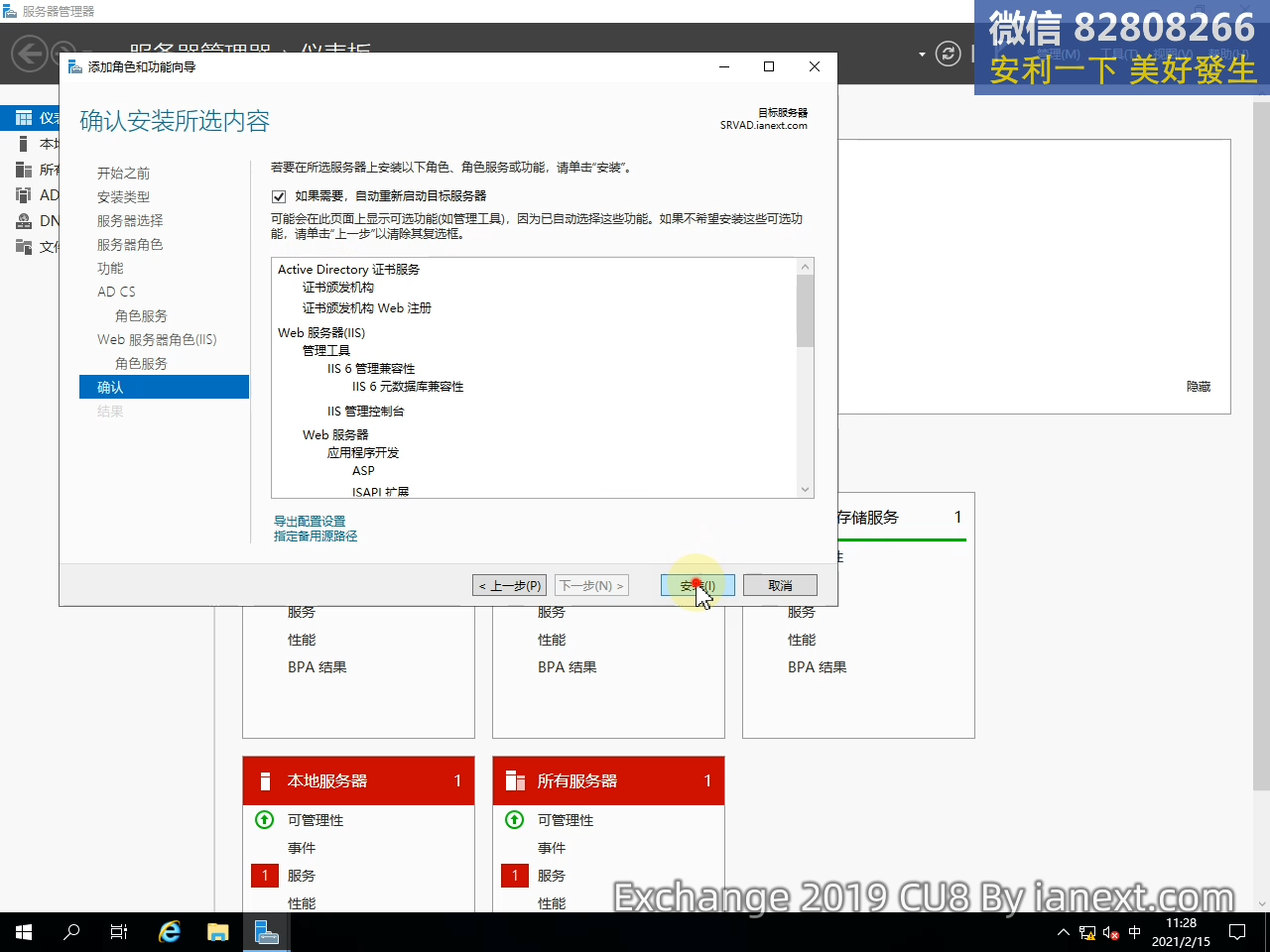Click the Server Manager refresh icon
The image size is (1270, 952).
[949, 54]
